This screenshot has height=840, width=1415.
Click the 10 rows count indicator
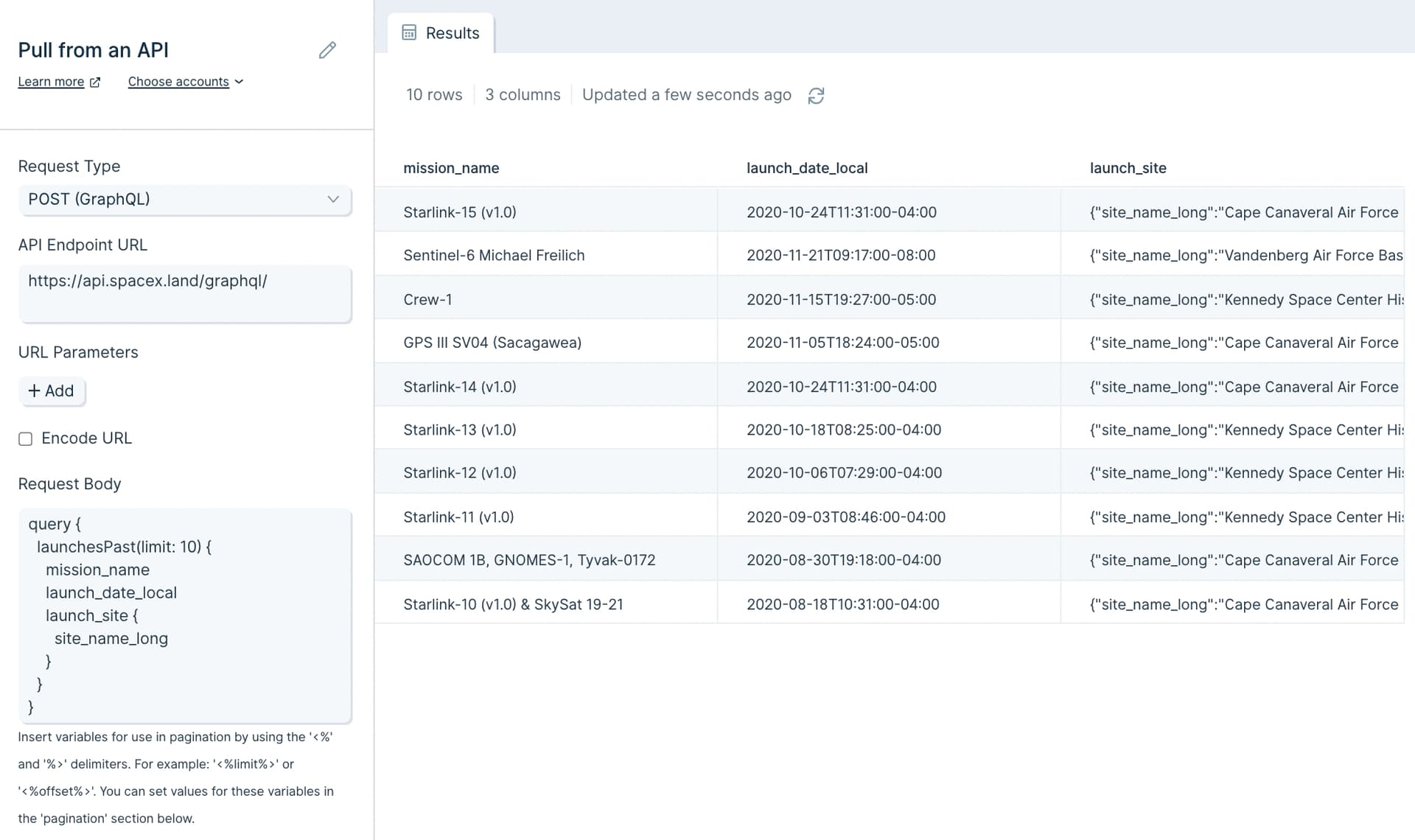434,94
